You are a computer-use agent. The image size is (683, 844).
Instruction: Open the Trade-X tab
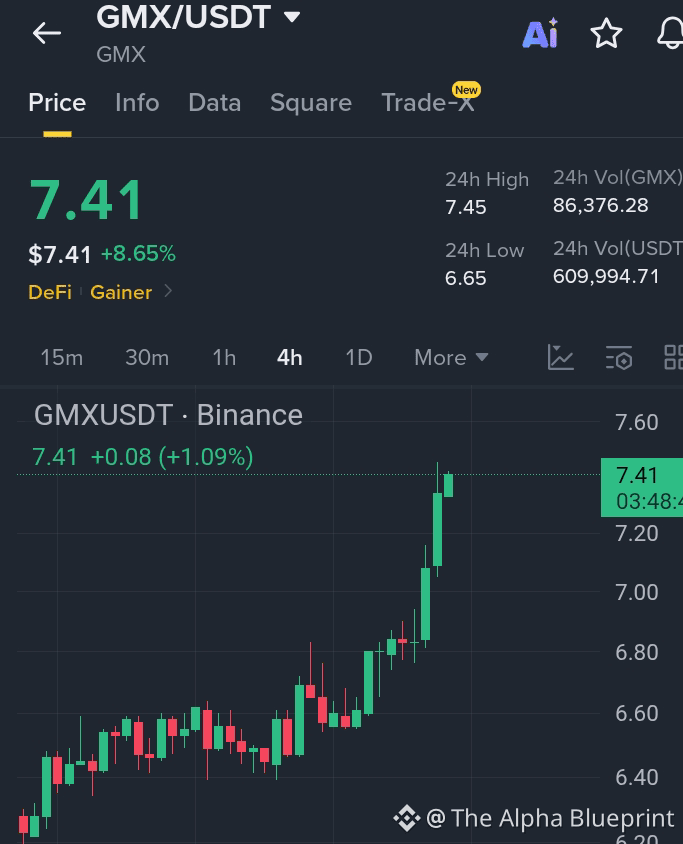tap(428, 102)
